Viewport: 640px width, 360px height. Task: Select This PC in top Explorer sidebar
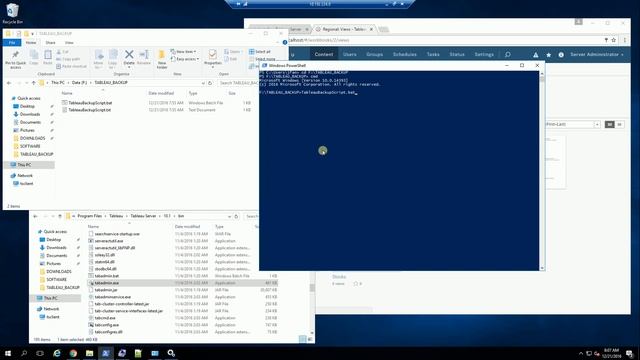coord(24,165)
